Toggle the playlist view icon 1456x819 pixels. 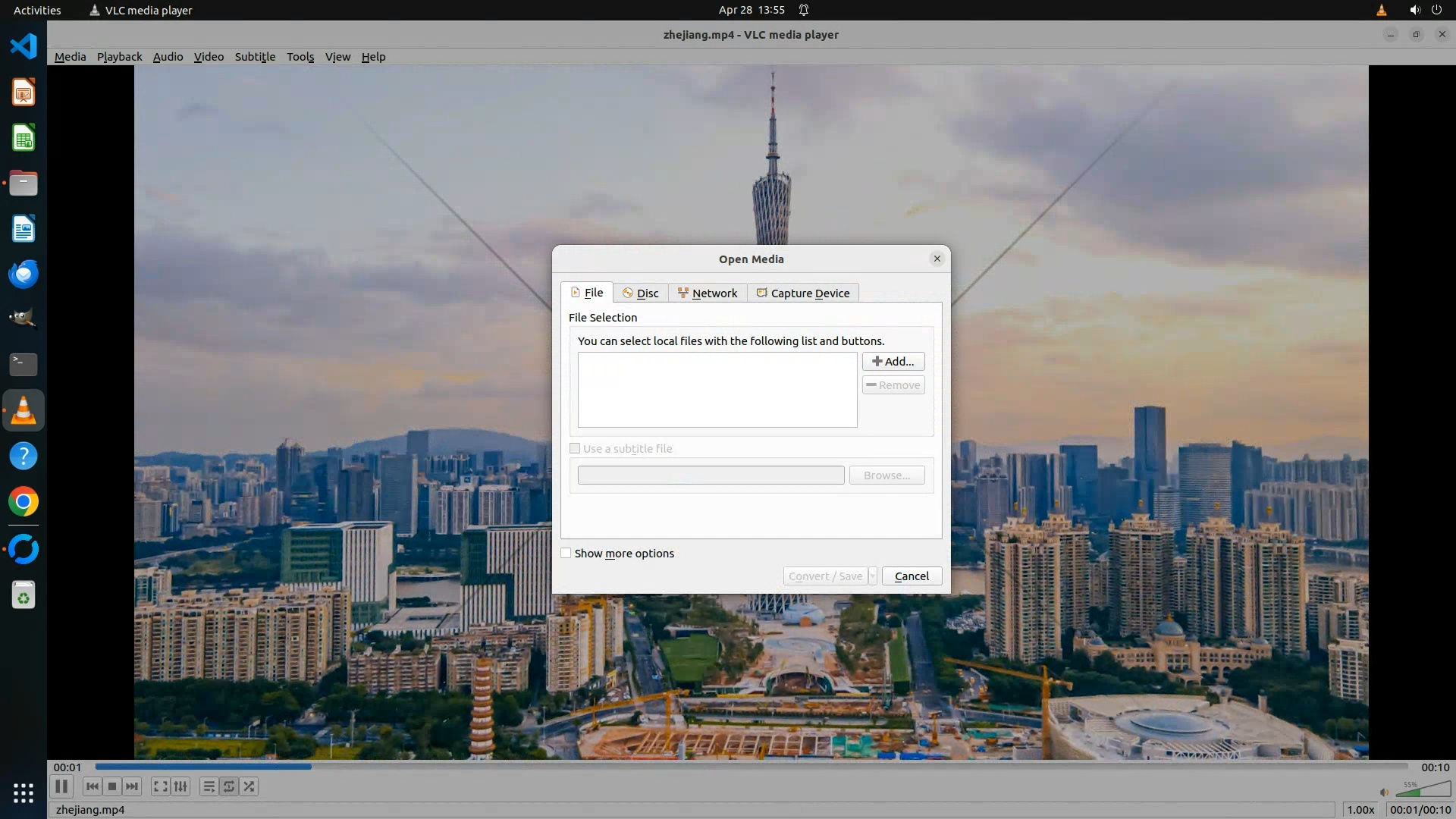point(209,786)
